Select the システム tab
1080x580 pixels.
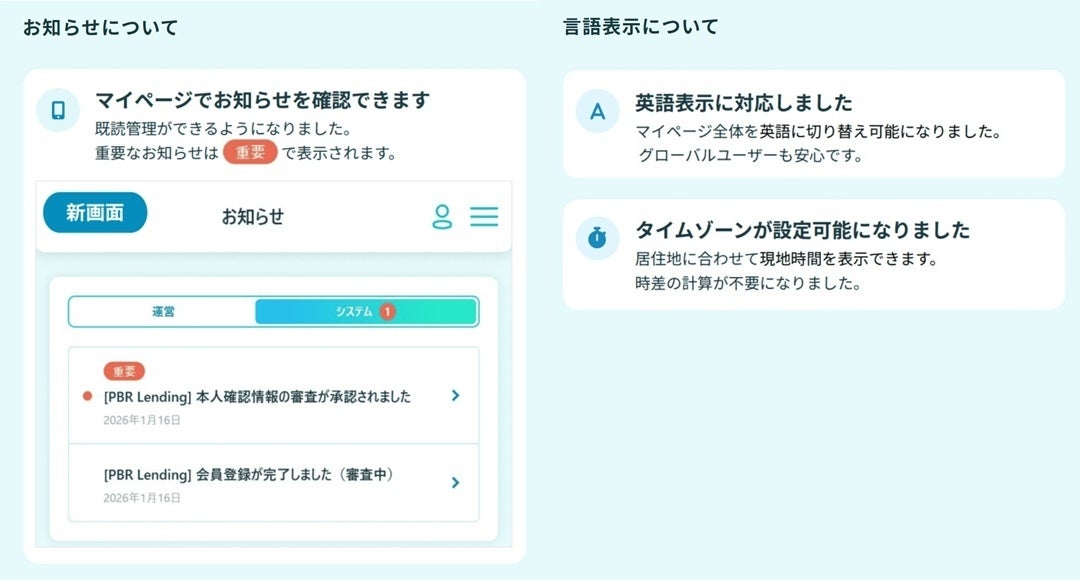point(366,311)
